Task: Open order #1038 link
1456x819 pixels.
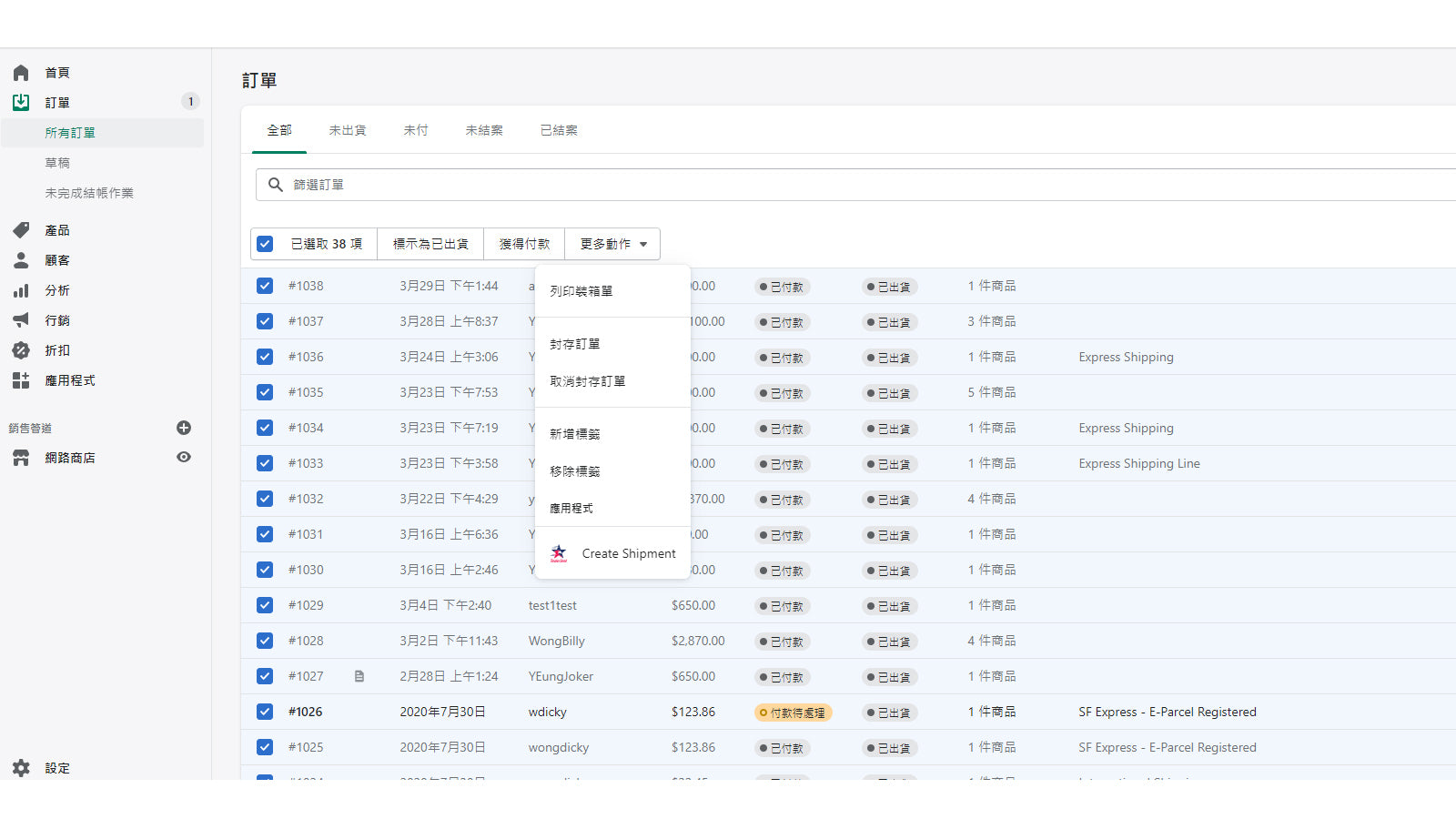Action: 306,286
